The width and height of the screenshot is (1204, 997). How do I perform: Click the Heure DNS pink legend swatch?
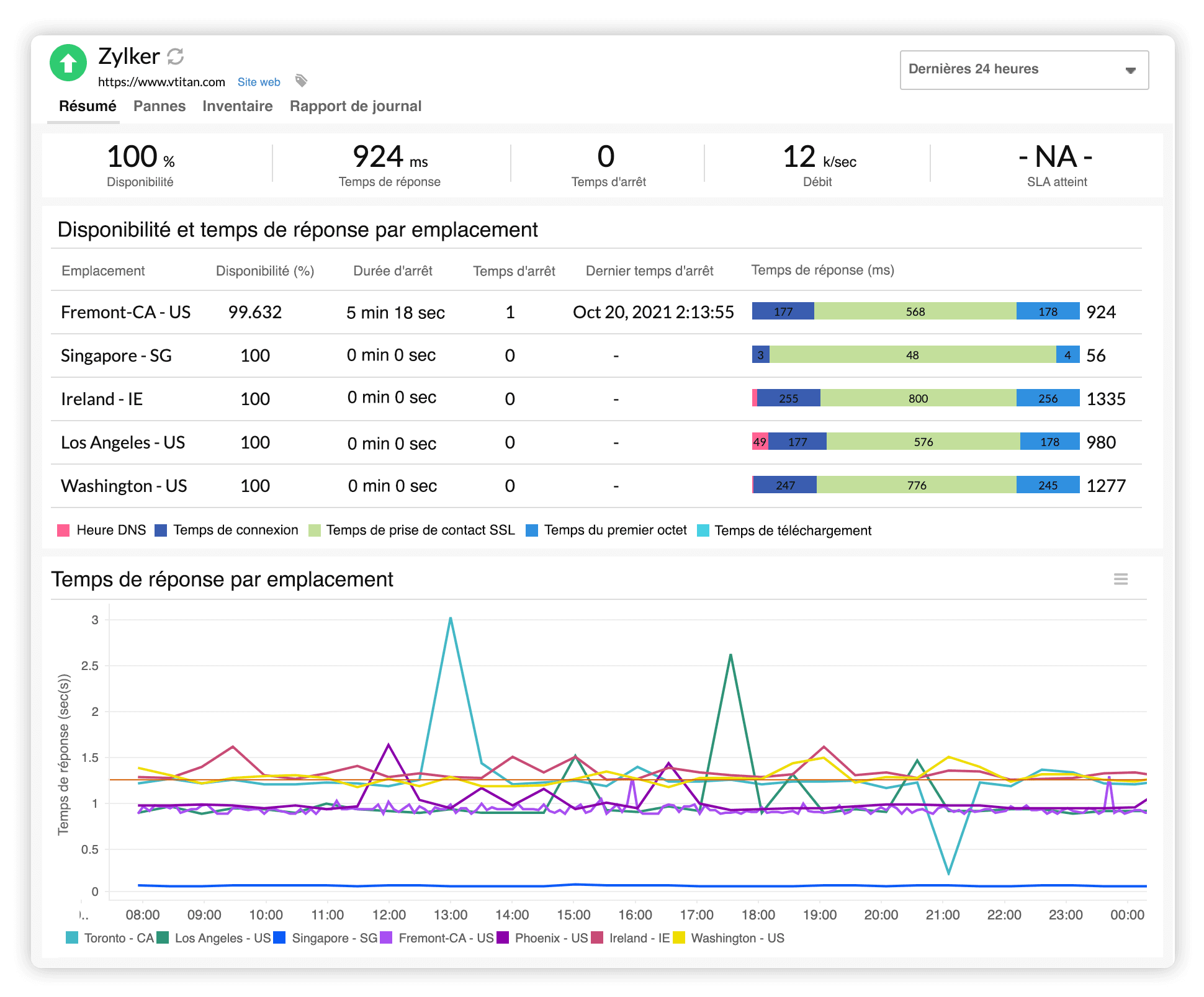[x=63, y=530]
